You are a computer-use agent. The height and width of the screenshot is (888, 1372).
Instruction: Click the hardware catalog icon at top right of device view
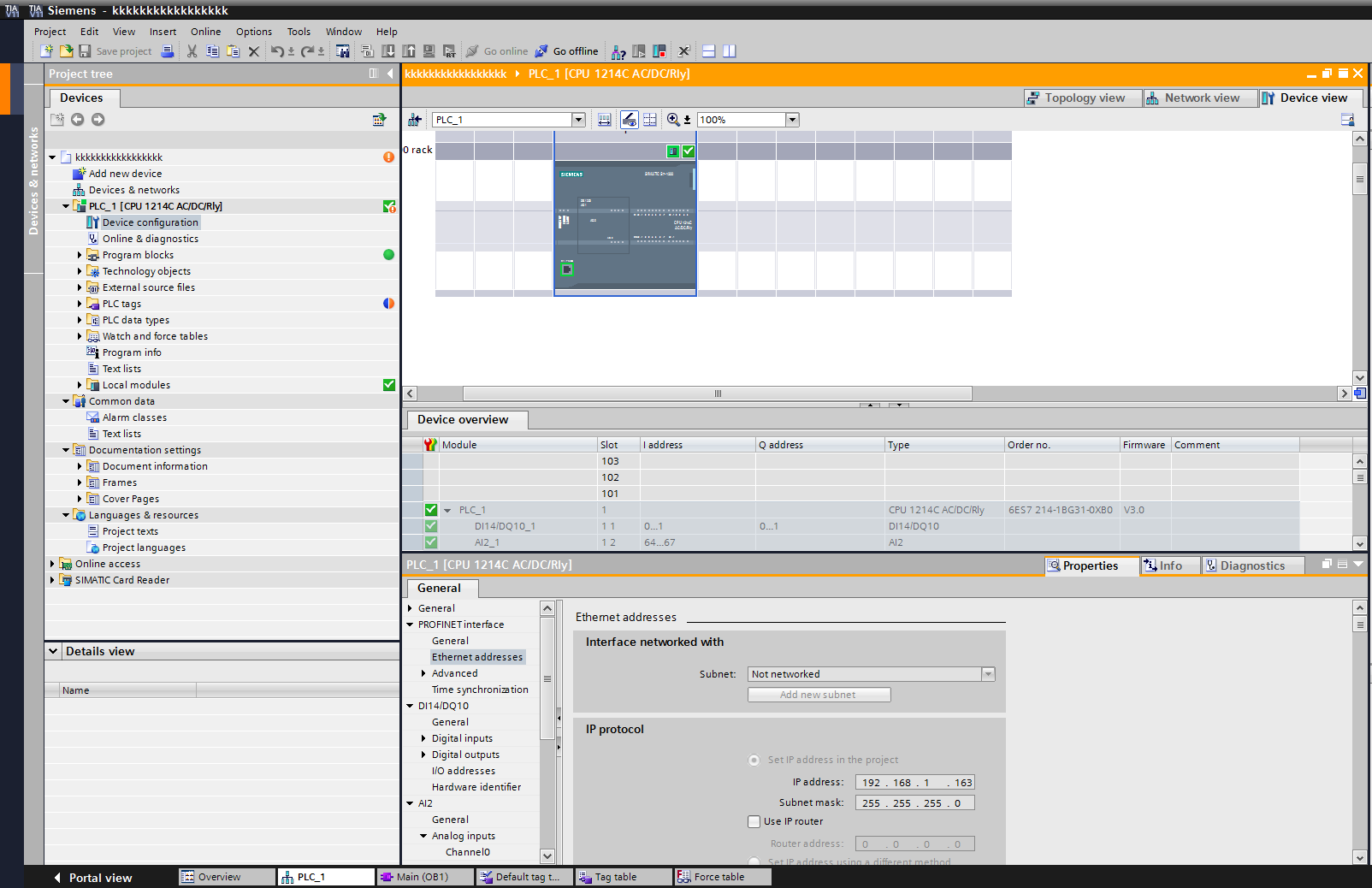[x=1348, y=120]
